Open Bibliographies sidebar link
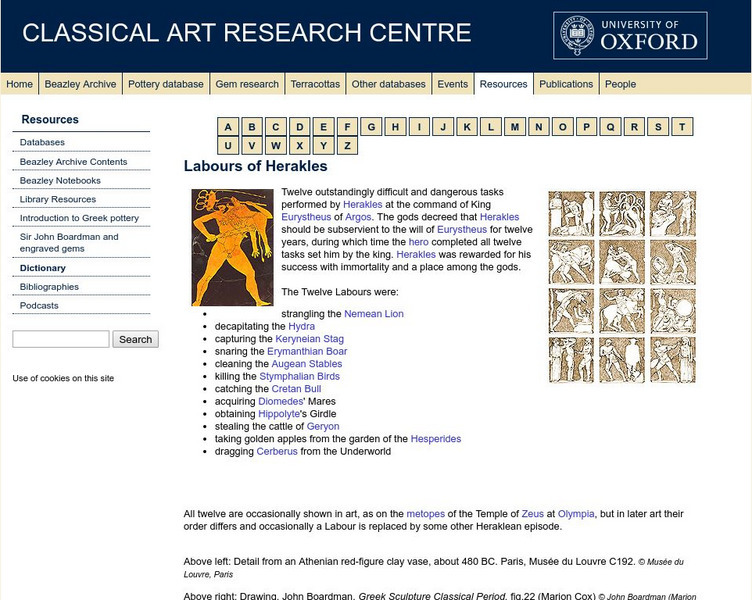This screenshot has width=752, height=600. (x=49, y=287)
